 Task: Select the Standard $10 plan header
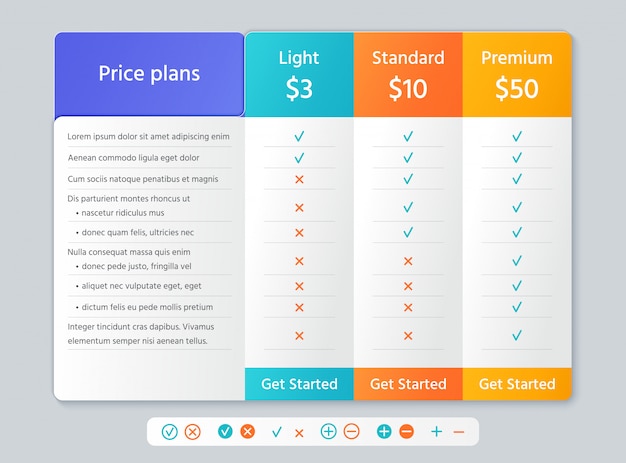[408, 75]
